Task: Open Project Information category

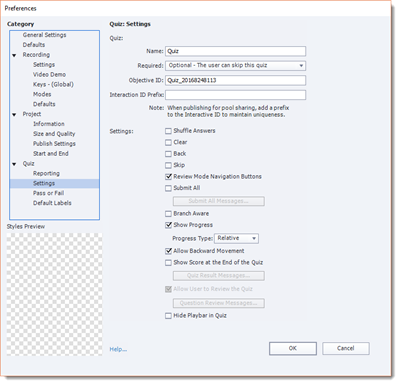Action: (49, 124)
